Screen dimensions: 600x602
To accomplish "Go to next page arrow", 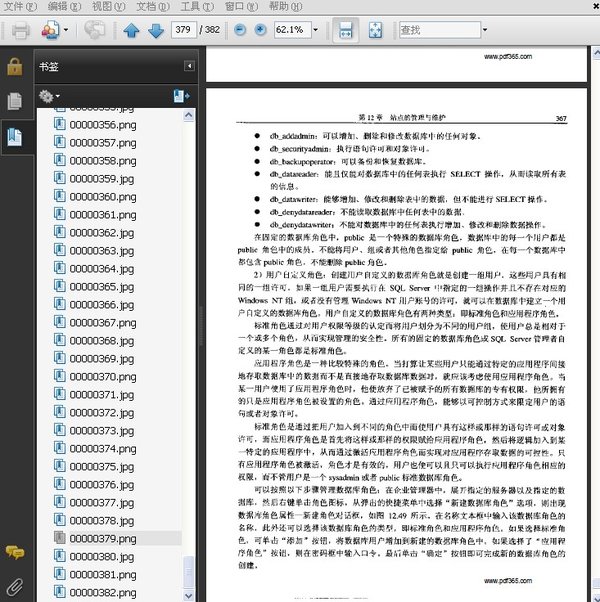I will pyautogui.click(x=156, y=30).
